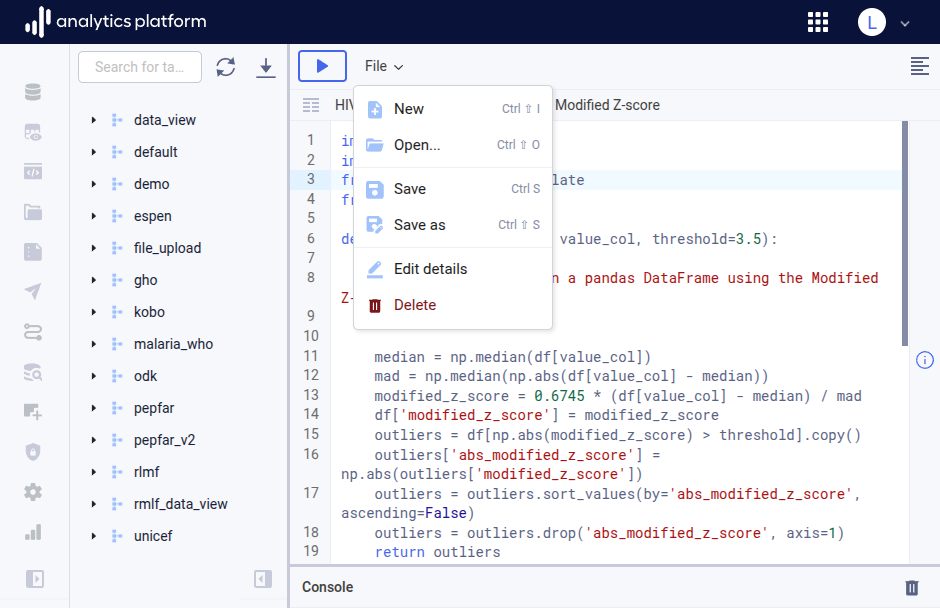Click the Search for tables field
Screen dimensions: 940x608
140,67
